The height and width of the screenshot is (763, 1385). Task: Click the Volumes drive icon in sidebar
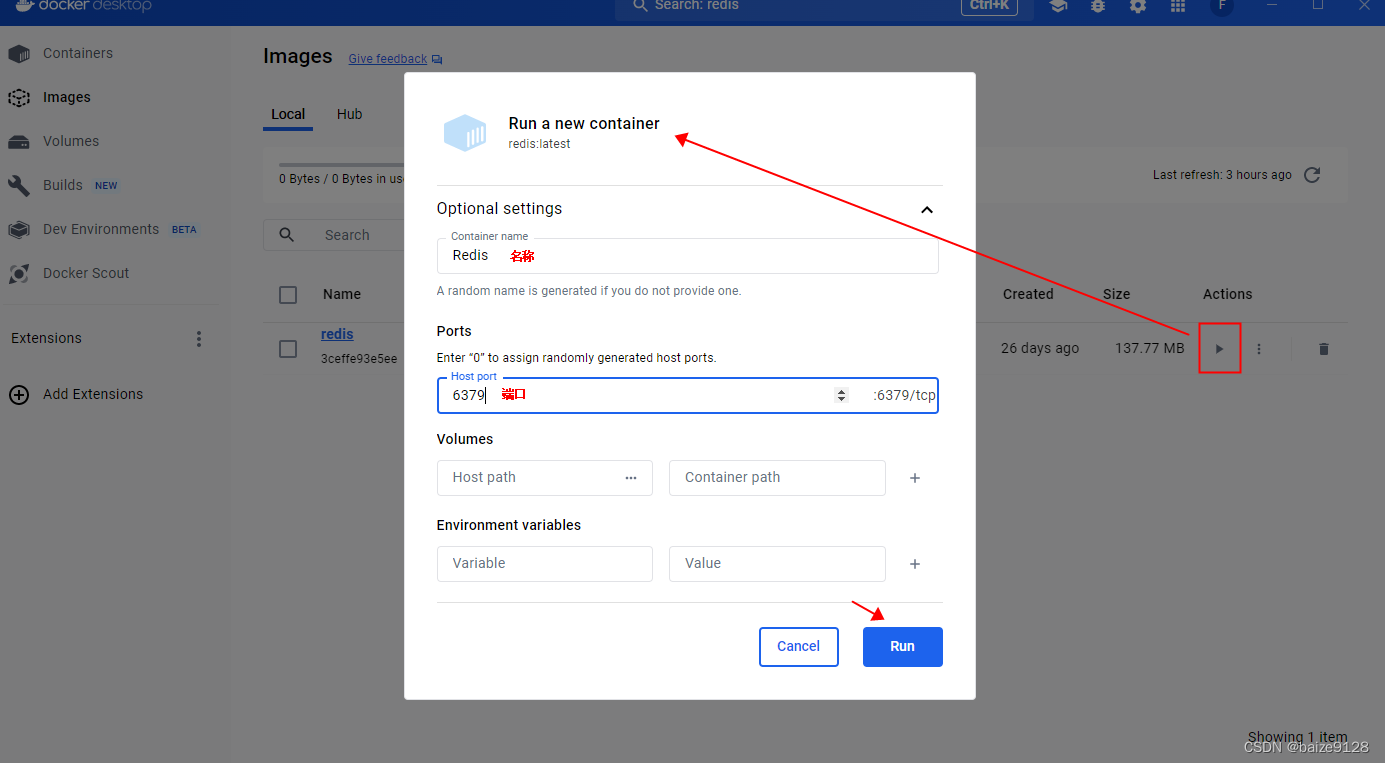click(x=19, y=141)
